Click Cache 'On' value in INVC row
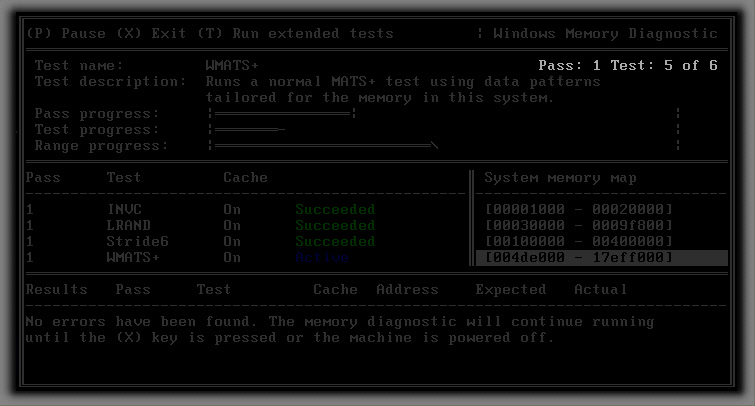Viewport: 755px width, 406px height. pyautogui.click(x=232, y=210)
